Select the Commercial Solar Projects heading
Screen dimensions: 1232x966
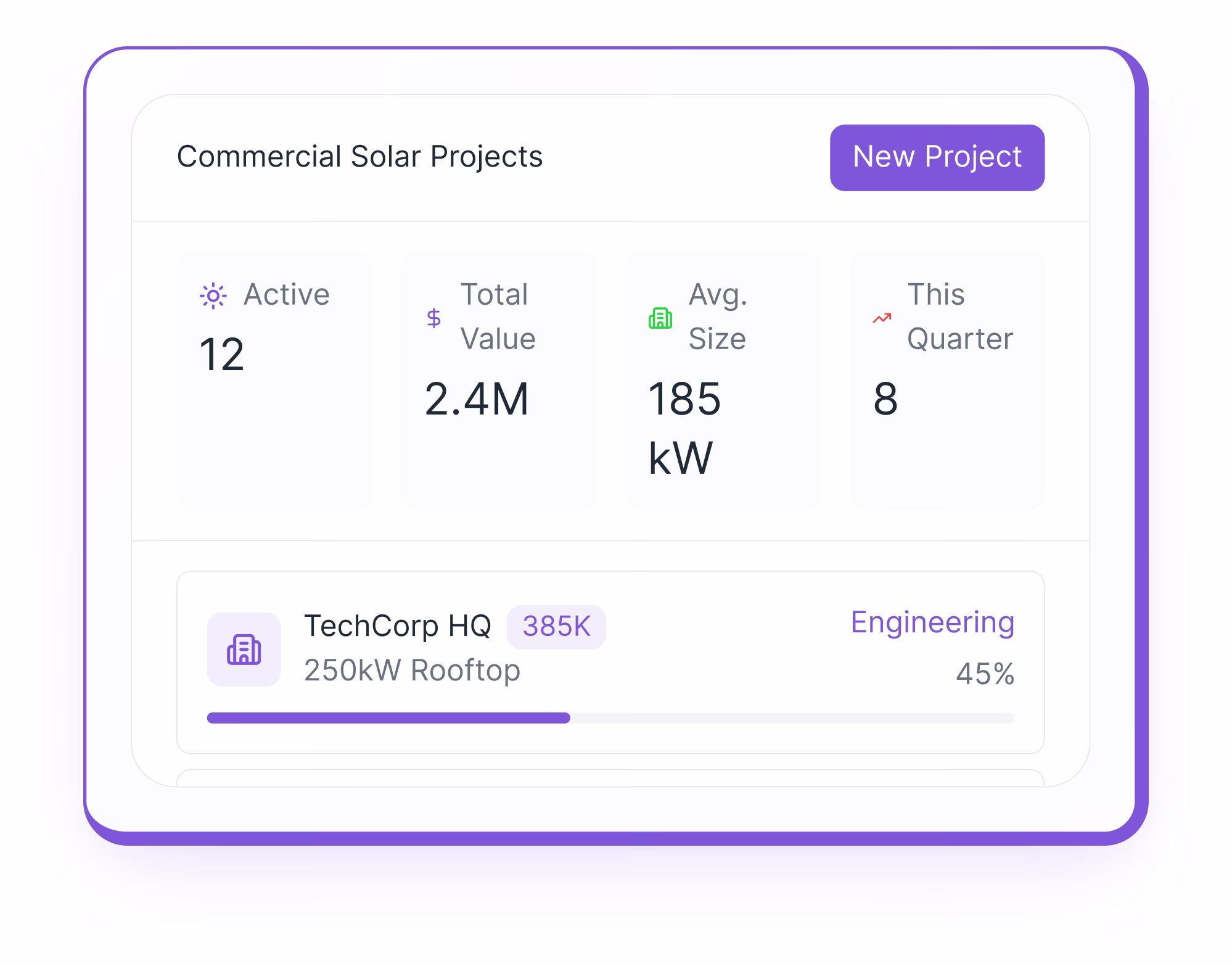[x=361, y=157]
